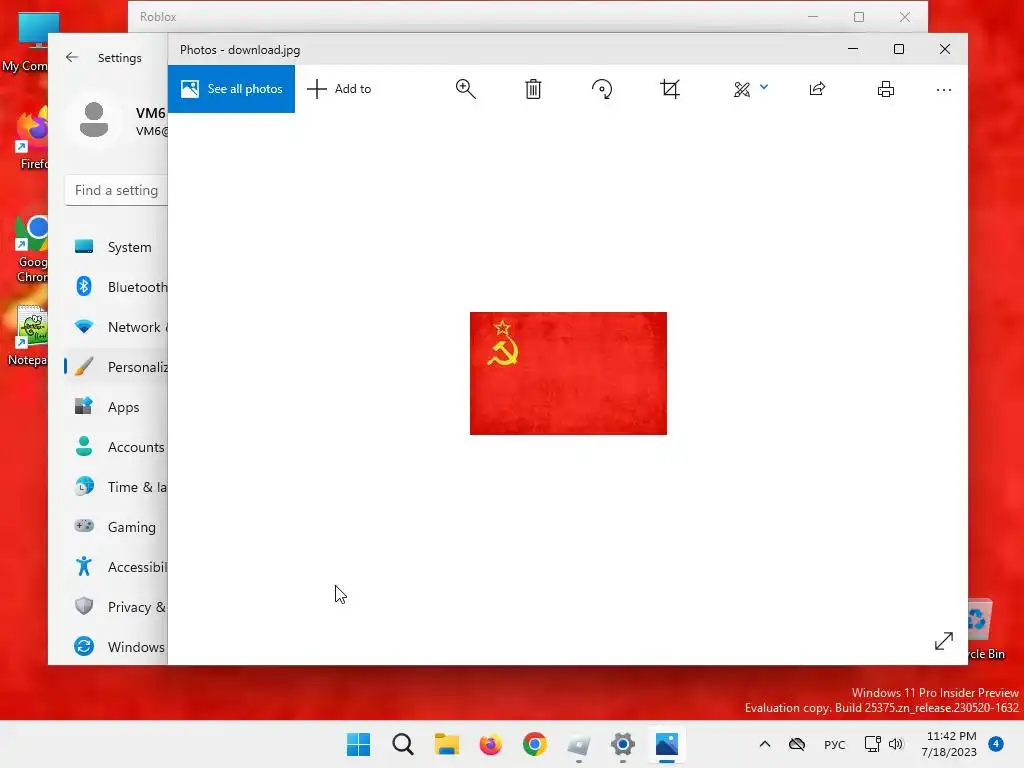
Task: Click the Privacy shield icon in Settings
Action: point(84,606)
